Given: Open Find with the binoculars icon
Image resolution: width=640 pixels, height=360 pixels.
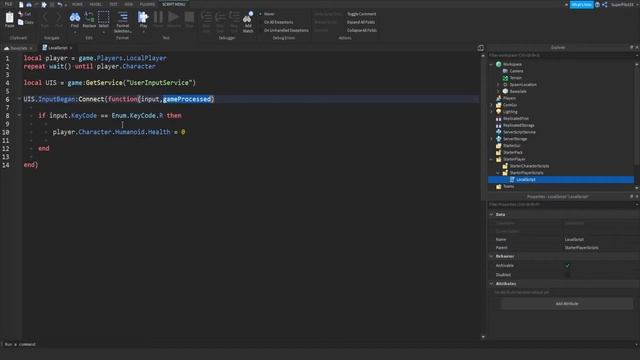Looking at the screenshot, I should [x=75, y=17].
